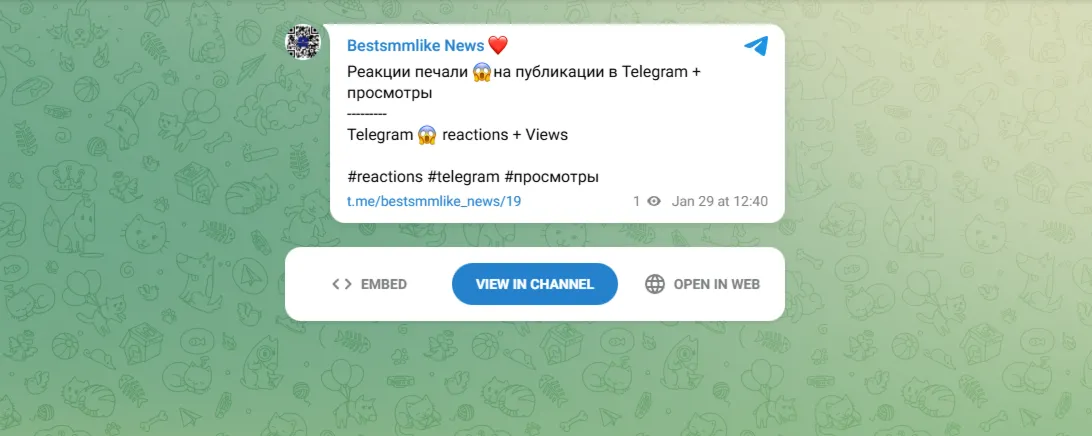The image size is (1092, 436).
Task: Select the VIEW IN CHANNEL button
Action: pyautogui.click(x=535, y=284)
